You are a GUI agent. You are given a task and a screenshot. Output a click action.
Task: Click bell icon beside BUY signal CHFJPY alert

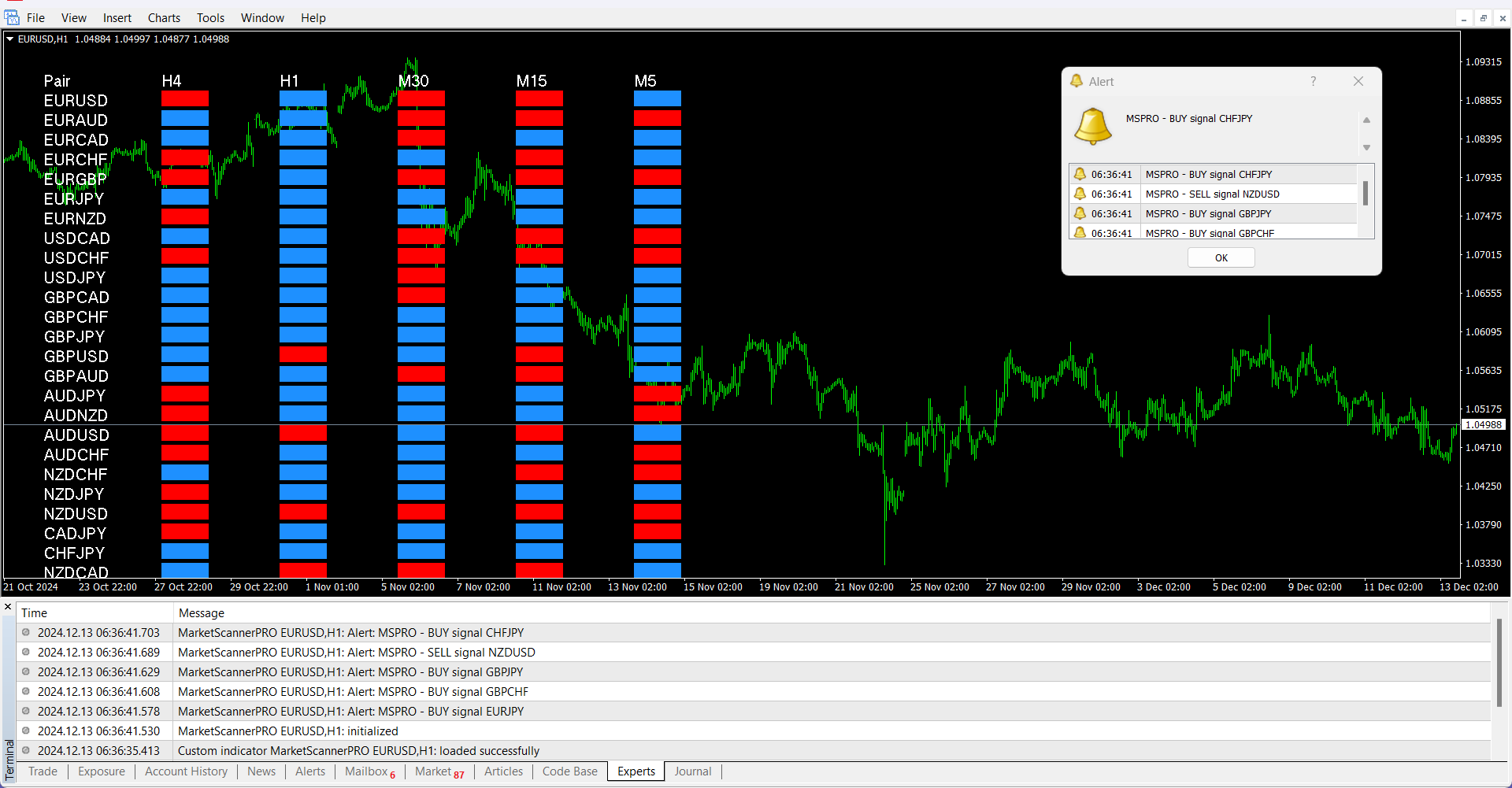1080,174
